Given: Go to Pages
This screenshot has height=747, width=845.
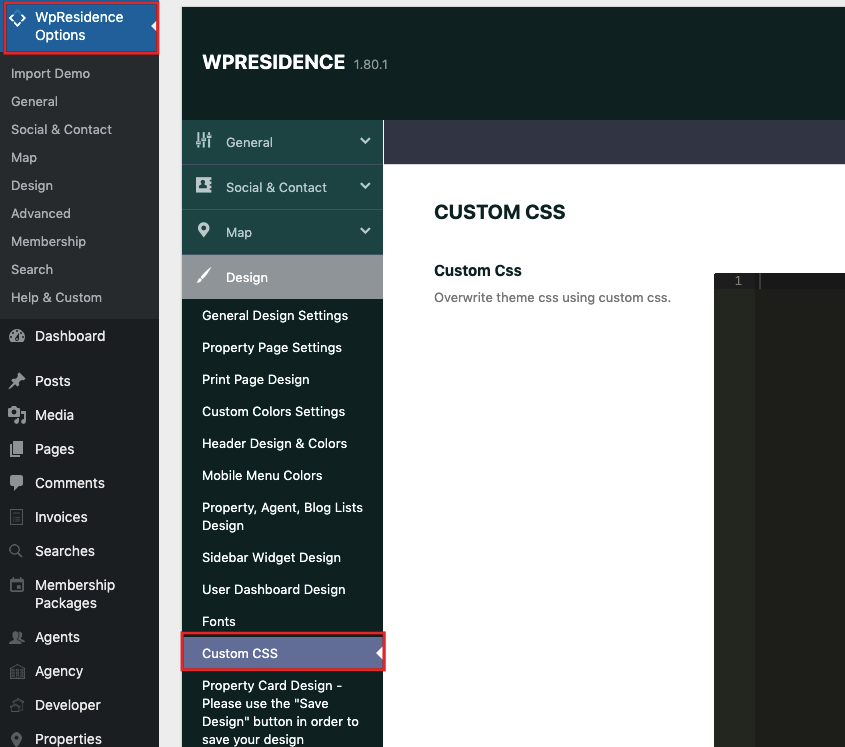Looking at the screenshot, I should [54, 449].
